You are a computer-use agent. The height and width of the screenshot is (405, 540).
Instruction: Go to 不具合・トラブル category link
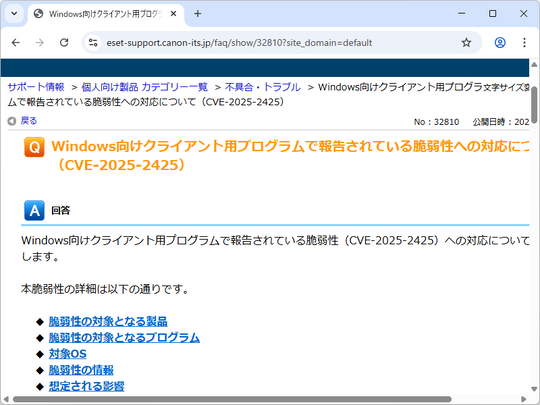click(263, 87)
